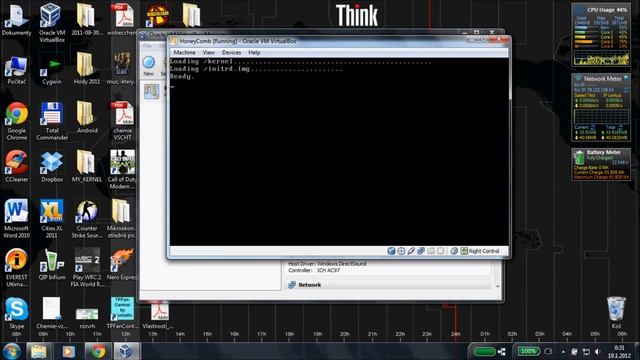Switch to VirtualBox on the taskbar
The height and width of the screenshot is (360, 640).
126,351
